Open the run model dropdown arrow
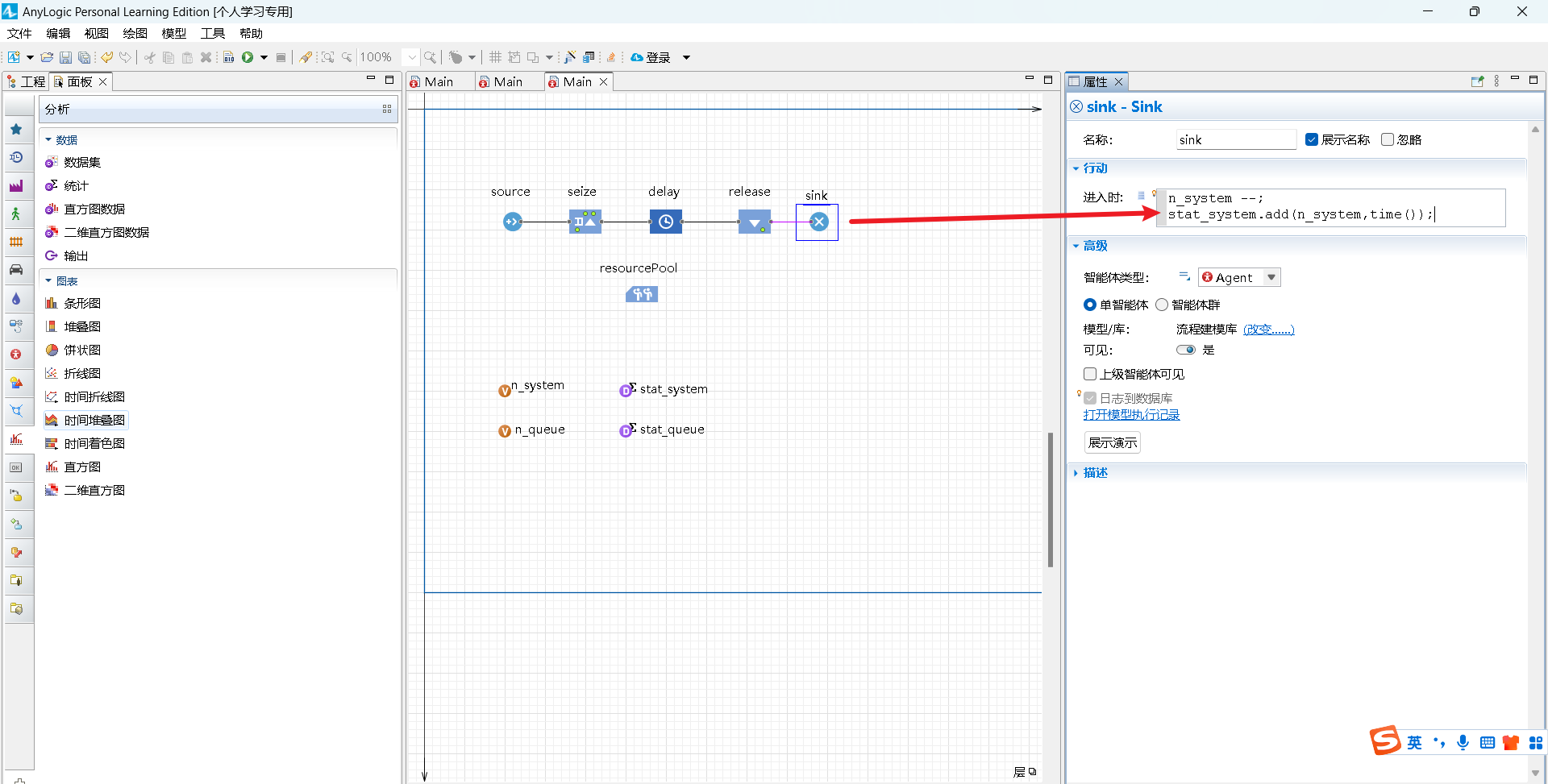1548x784 pixels. (x=264, y=57)
